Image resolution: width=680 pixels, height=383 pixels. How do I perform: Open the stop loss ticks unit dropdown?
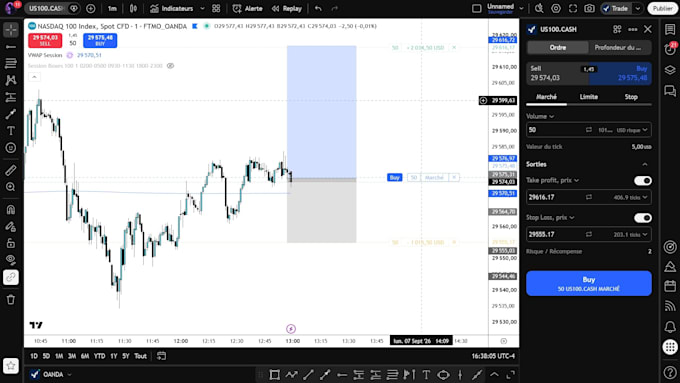(631, 234)
